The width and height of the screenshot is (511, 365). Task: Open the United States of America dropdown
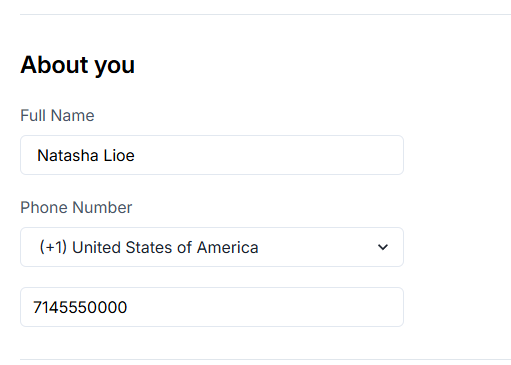pos(212,247)
